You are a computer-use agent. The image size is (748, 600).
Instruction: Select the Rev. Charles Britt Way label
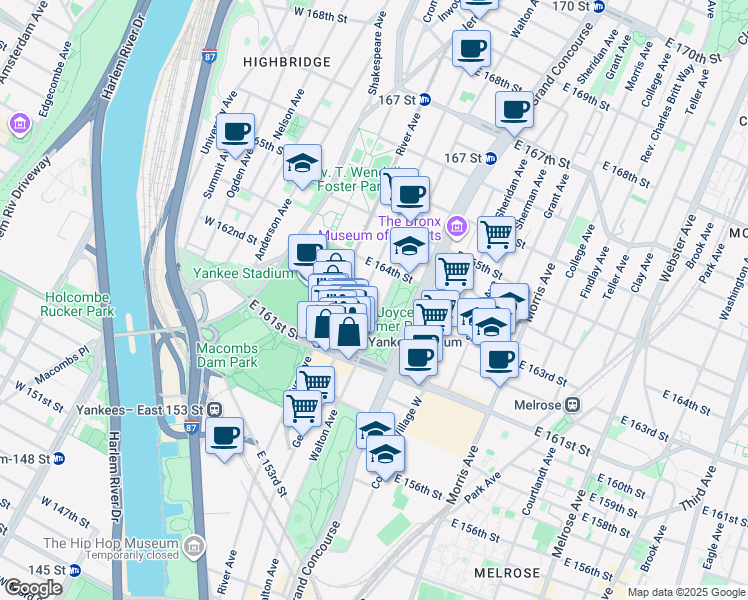[667, 114]
